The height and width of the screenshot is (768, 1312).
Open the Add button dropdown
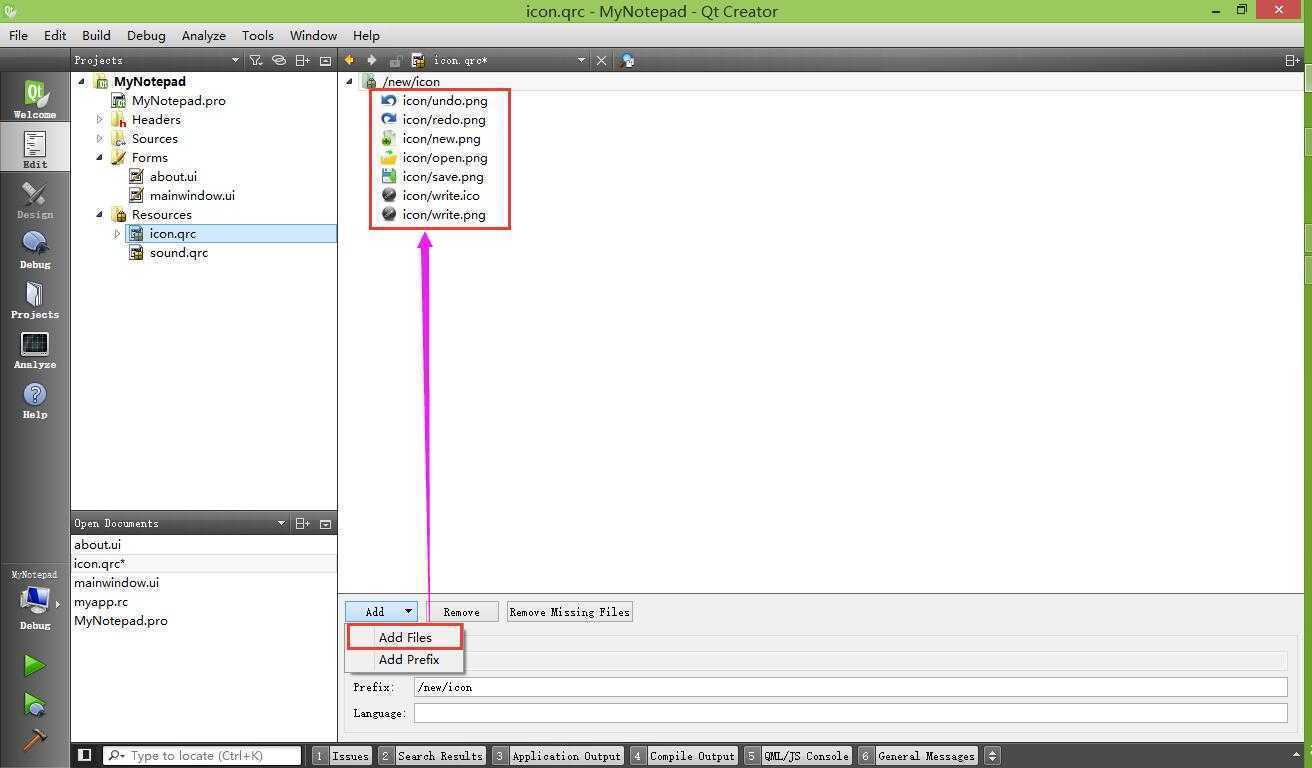point(408,611)
